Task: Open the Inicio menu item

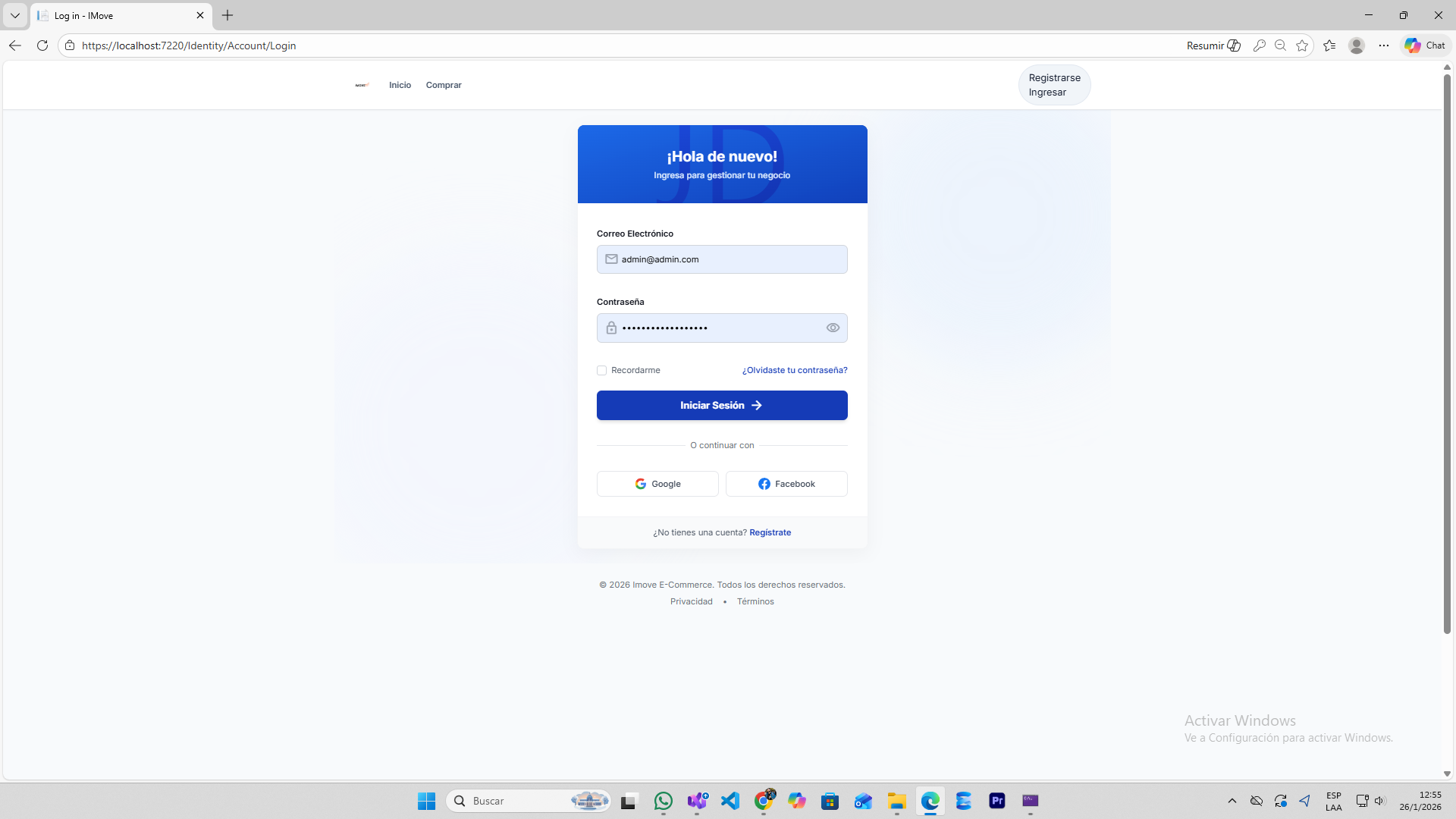Action: click(x=400, y=85)
